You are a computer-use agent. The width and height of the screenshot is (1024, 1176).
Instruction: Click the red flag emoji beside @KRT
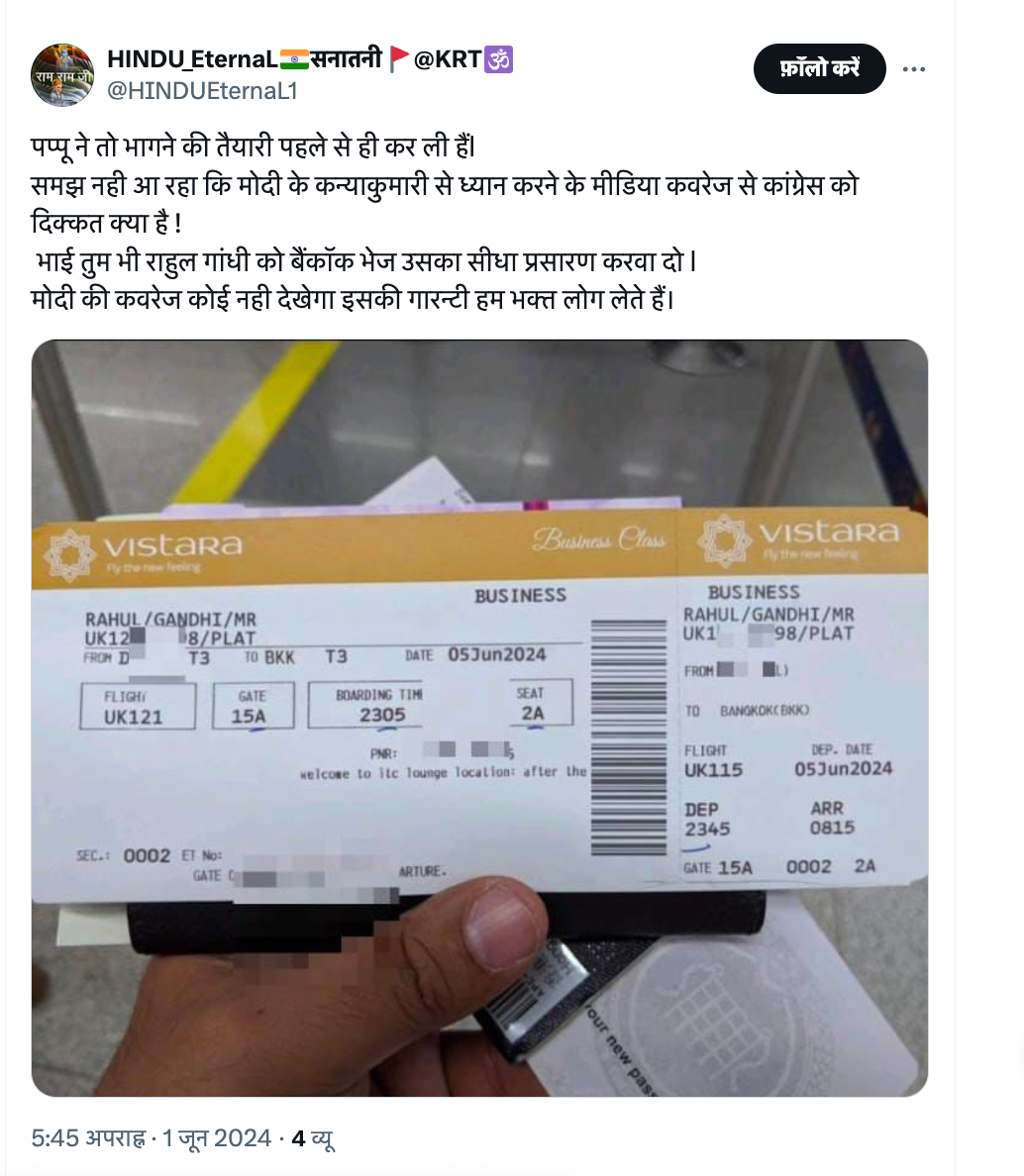[x=399, y=58]
